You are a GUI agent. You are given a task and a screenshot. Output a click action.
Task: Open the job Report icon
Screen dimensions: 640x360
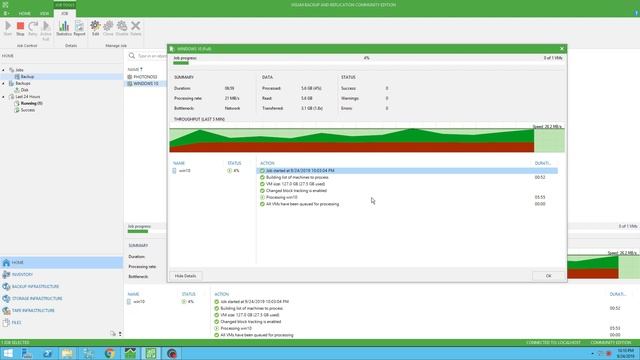79,29
